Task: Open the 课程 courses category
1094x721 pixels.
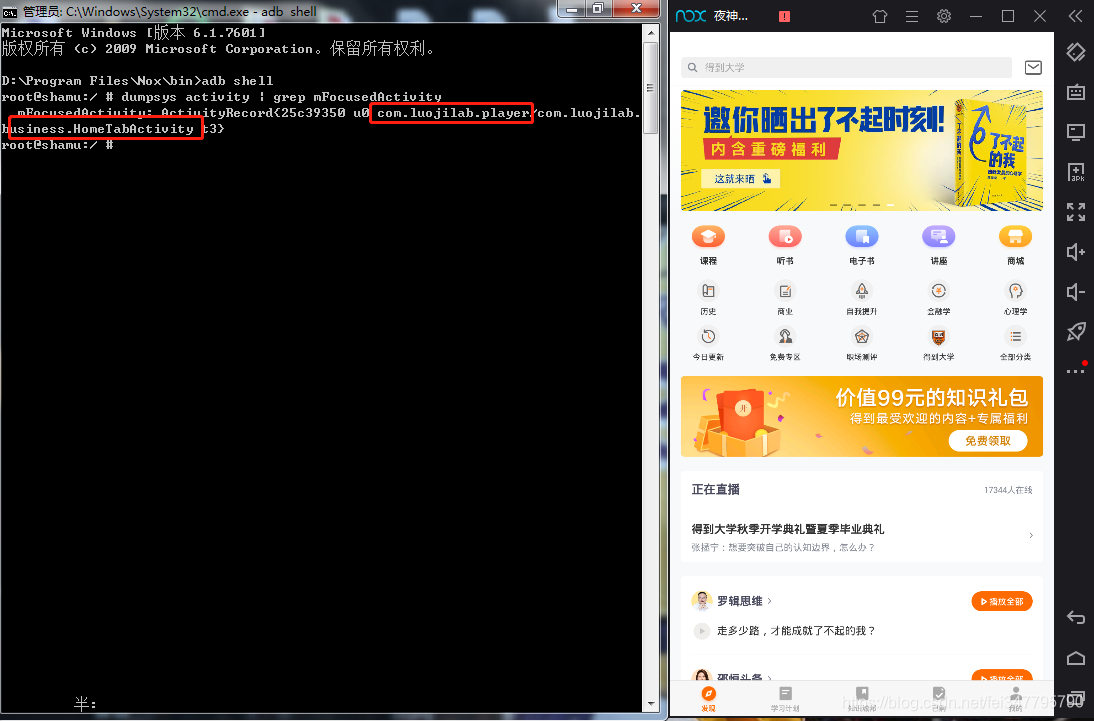Action: tap(708, 245)
